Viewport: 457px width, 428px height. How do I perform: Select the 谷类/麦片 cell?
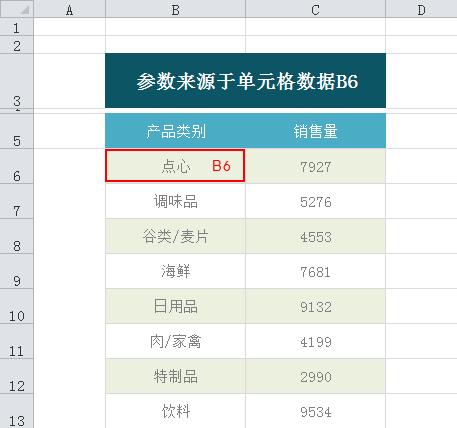(x=175, y=236)
